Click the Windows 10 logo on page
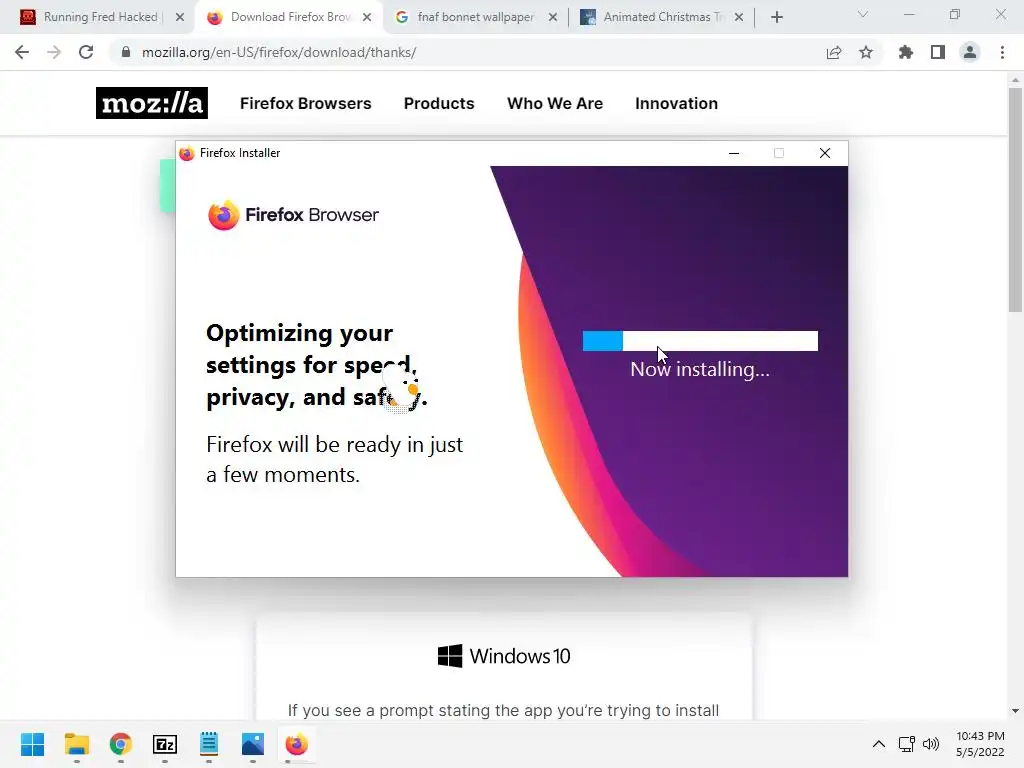 pos(504,656)
